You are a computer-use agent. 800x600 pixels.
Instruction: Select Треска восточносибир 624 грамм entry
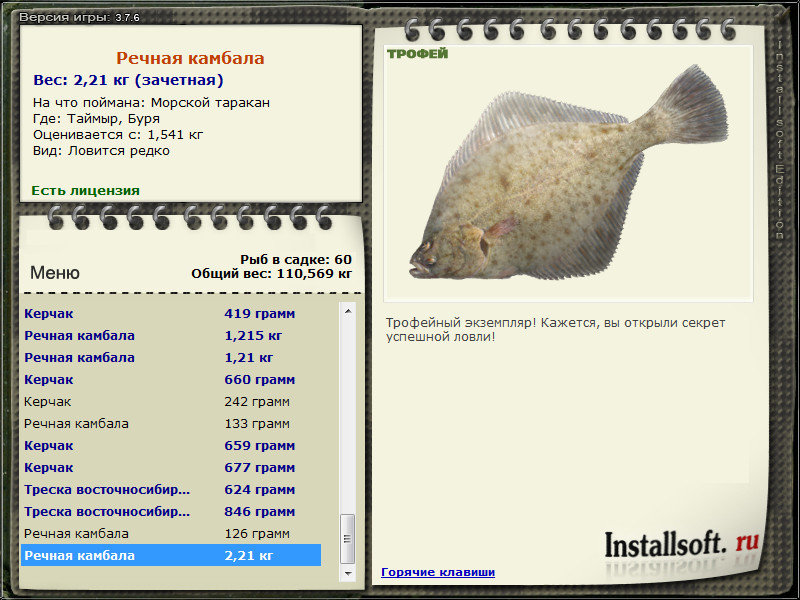coord(171,489)
